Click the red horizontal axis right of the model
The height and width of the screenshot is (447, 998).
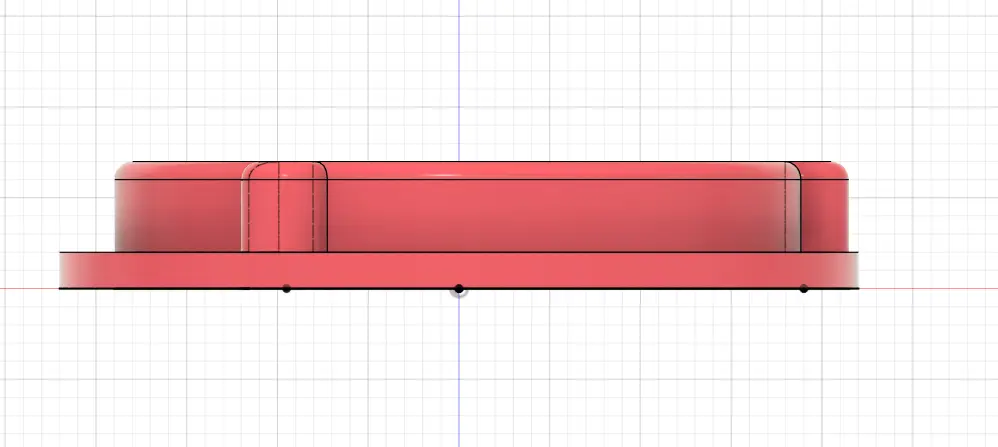point(930,289)
